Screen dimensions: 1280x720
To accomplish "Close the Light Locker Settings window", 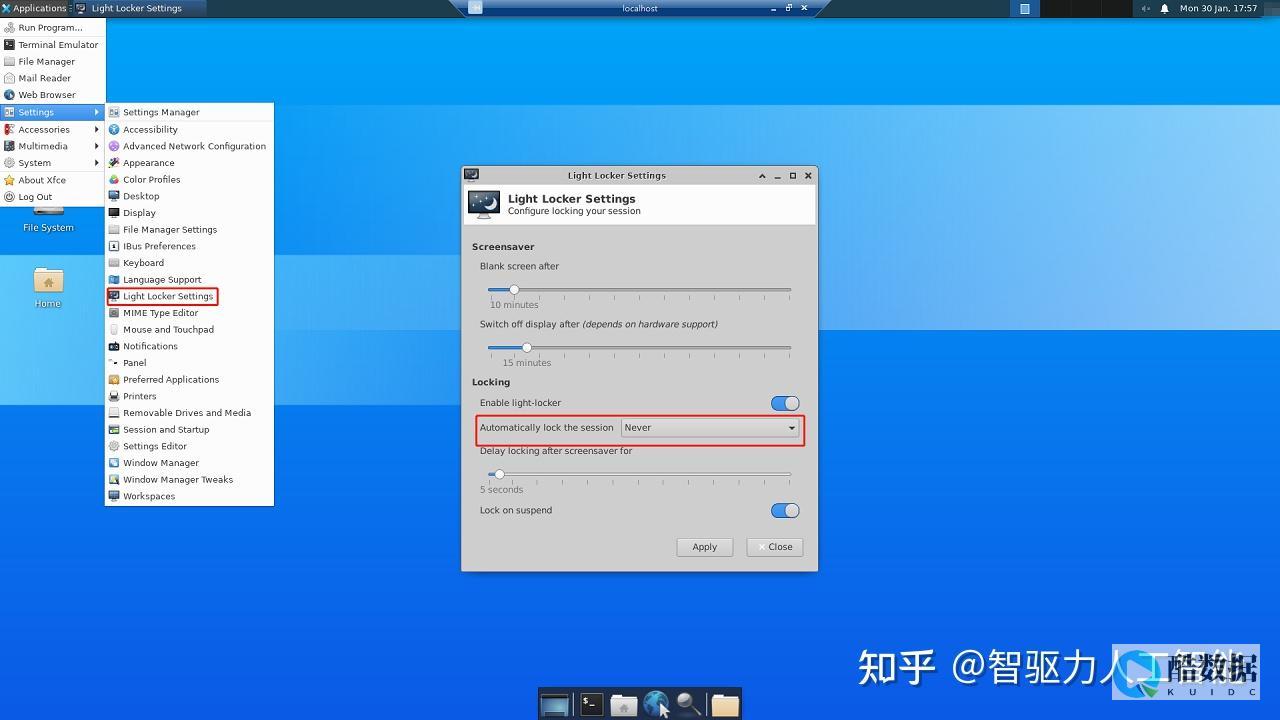I will click(808, 175).
